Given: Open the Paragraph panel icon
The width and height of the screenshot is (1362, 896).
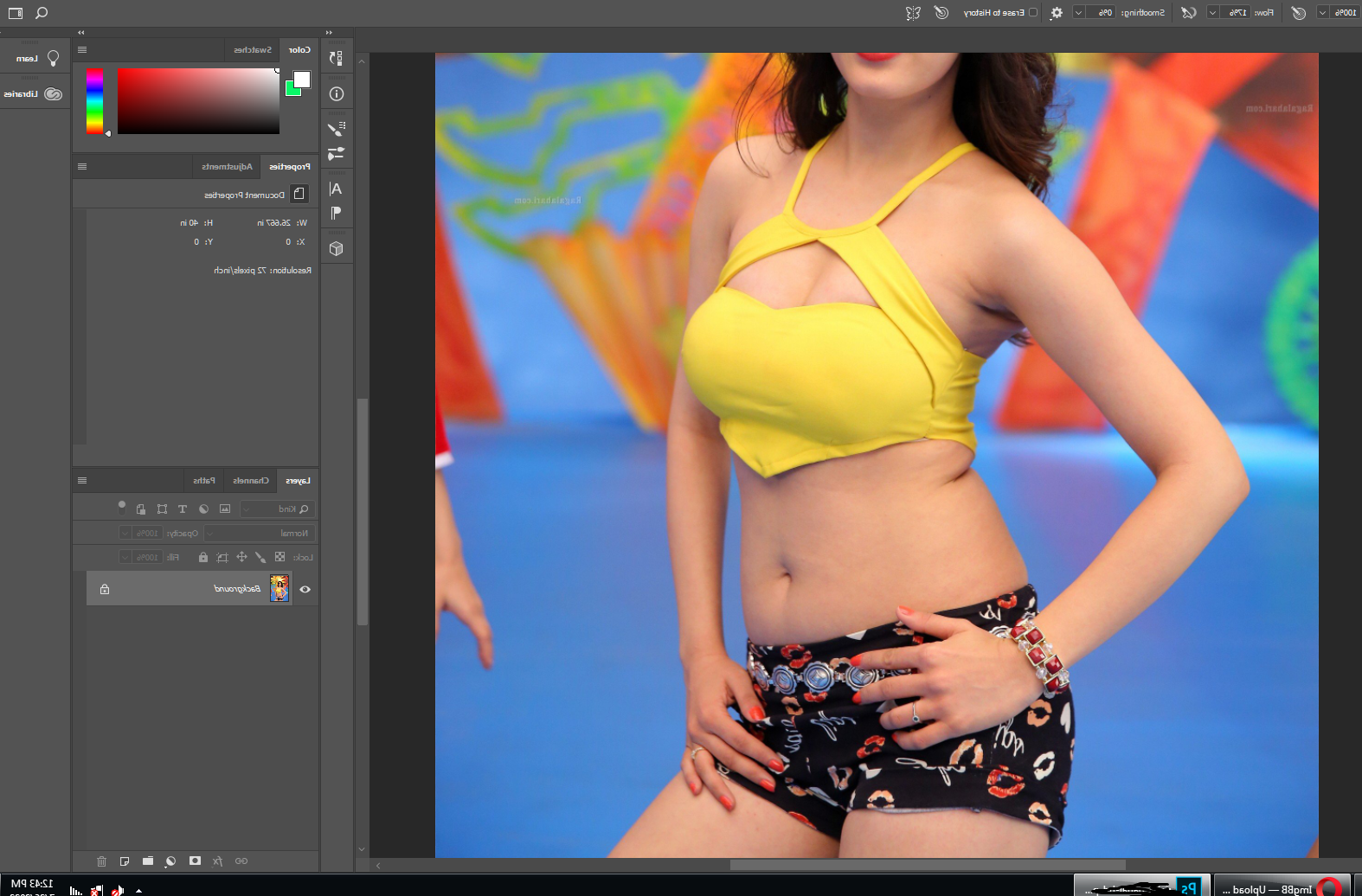Looking at the screenshot, I should point(337,213).
